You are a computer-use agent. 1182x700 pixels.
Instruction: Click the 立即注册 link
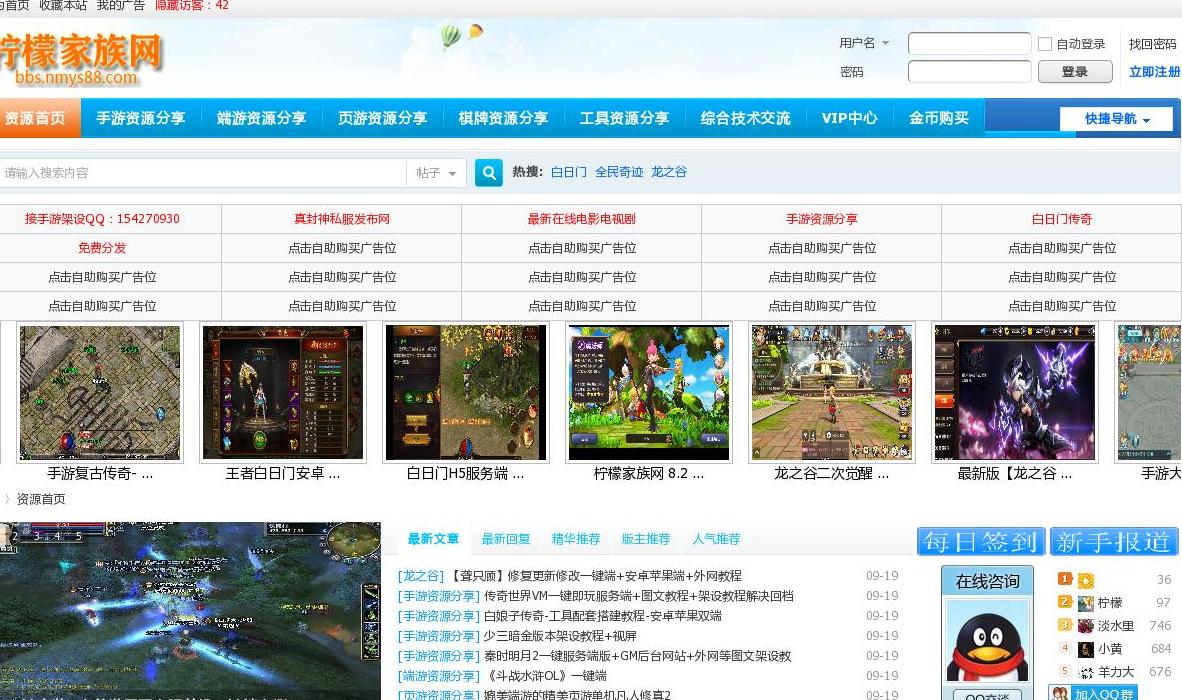[1154, 72]
